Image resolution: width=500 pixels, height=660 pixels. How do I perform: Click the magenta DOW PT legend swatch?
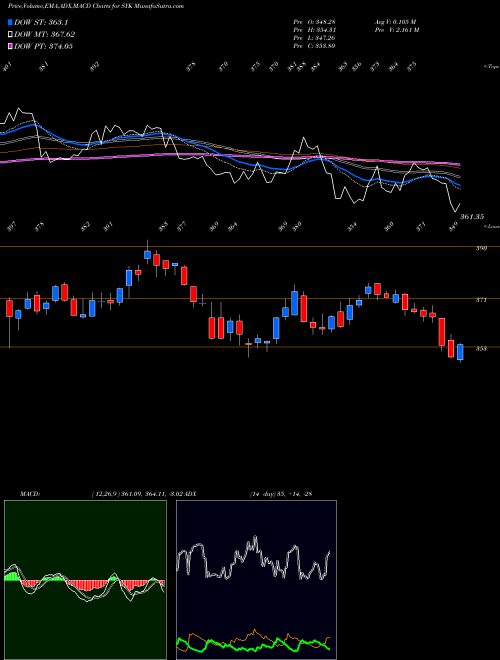pos(10,46)
